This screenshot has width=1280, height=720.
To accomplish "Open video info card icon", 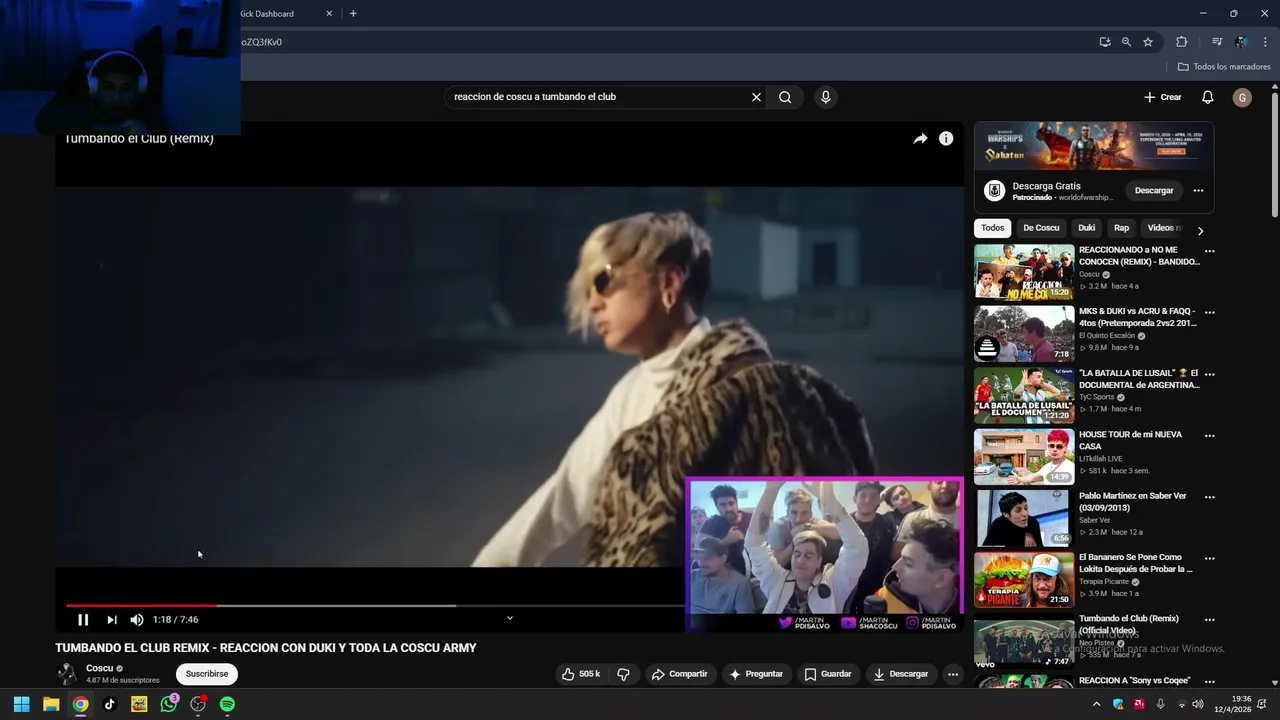I will click(946, 139).
